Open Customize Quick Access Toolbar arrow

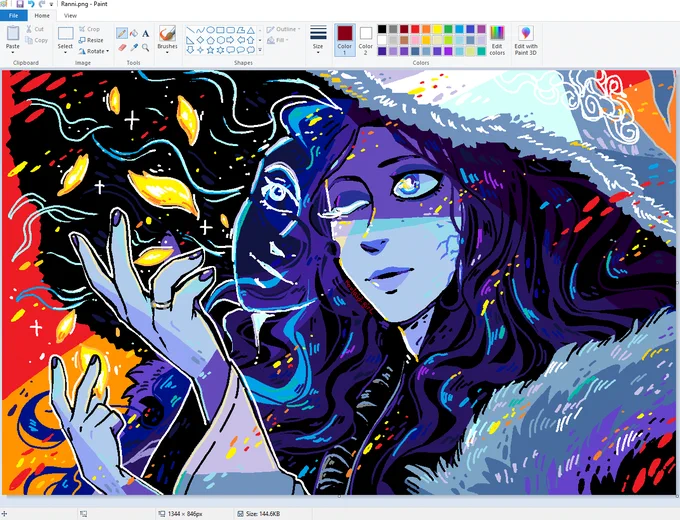(51, 4)
